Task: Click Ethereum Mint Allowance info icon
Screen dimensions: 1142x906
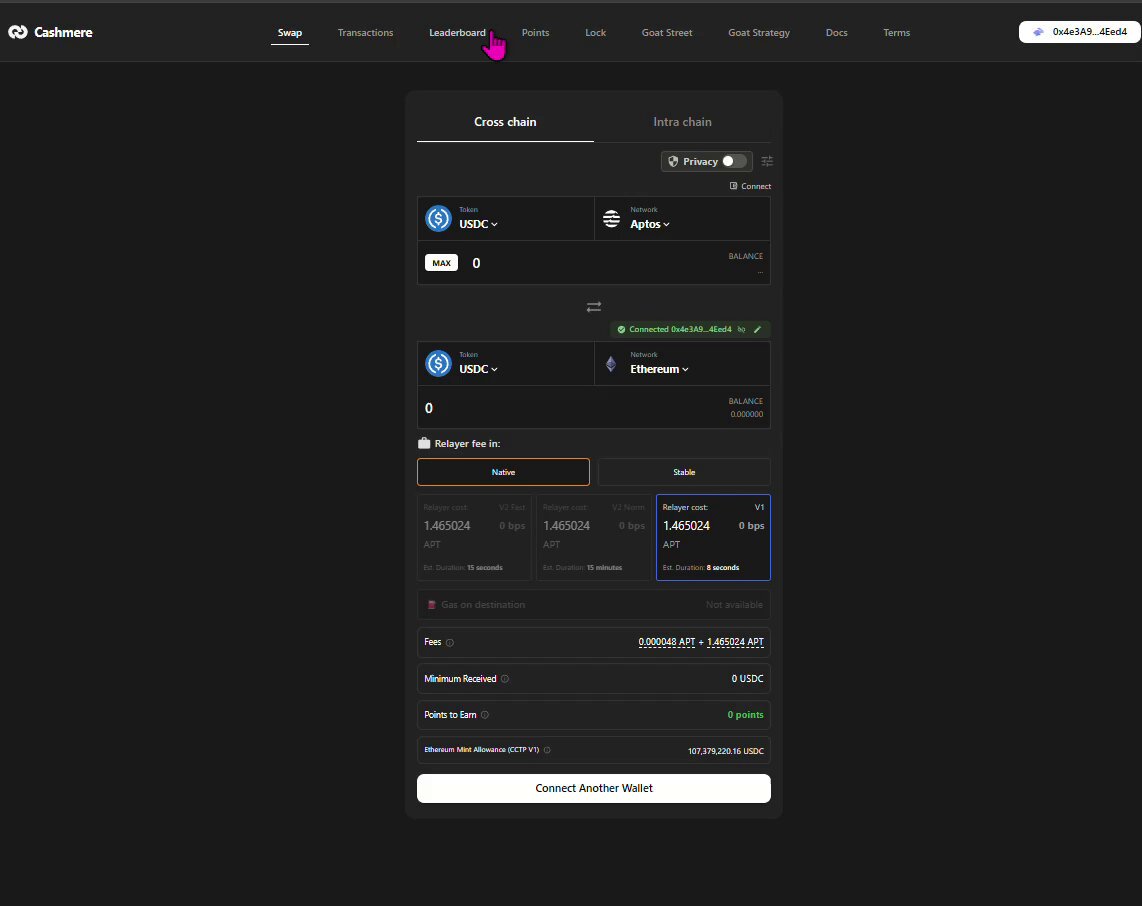Action: coord(547,750)
